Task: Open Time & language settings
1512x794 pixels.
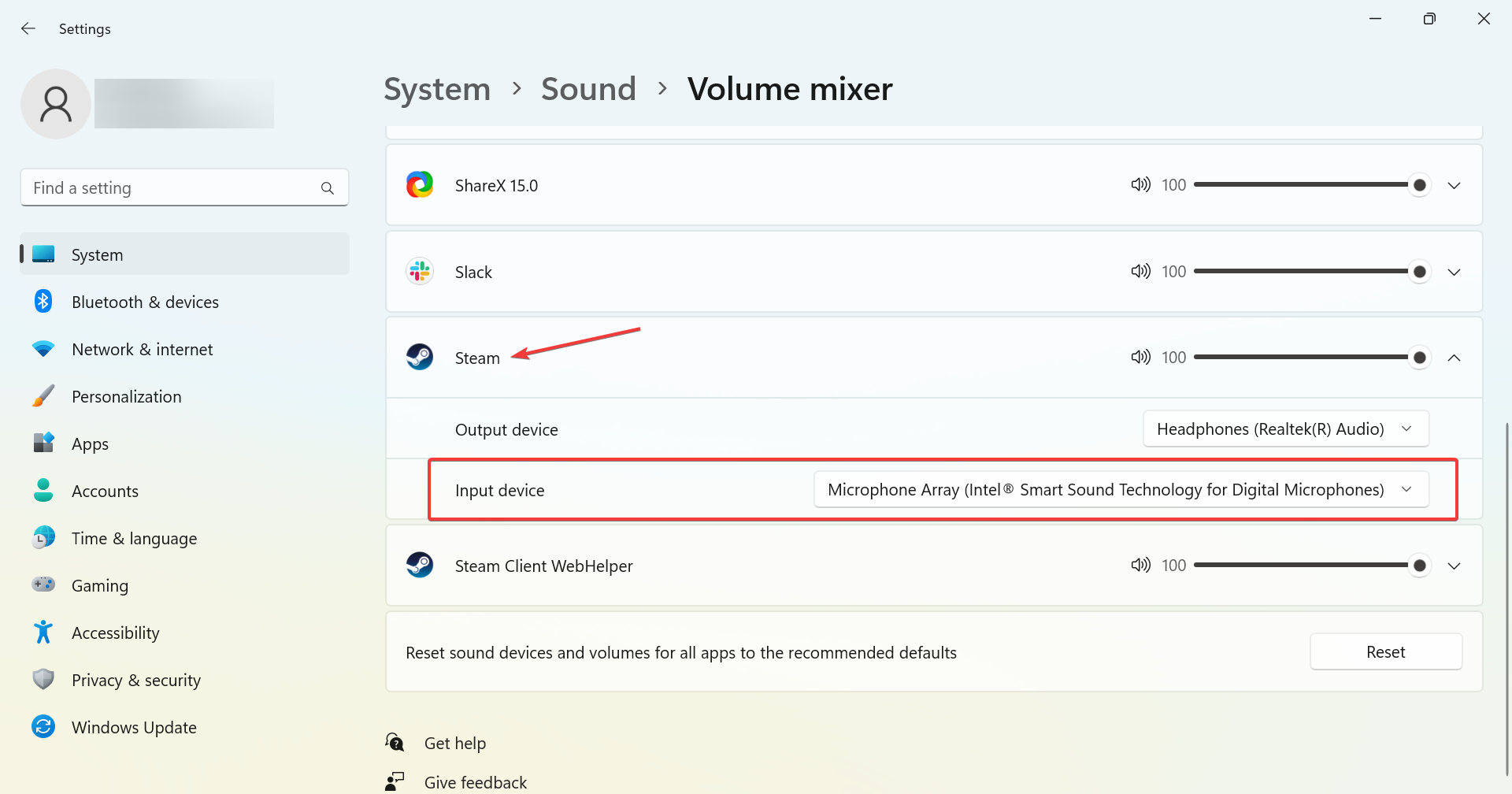Action: click(x=184, y=538)
